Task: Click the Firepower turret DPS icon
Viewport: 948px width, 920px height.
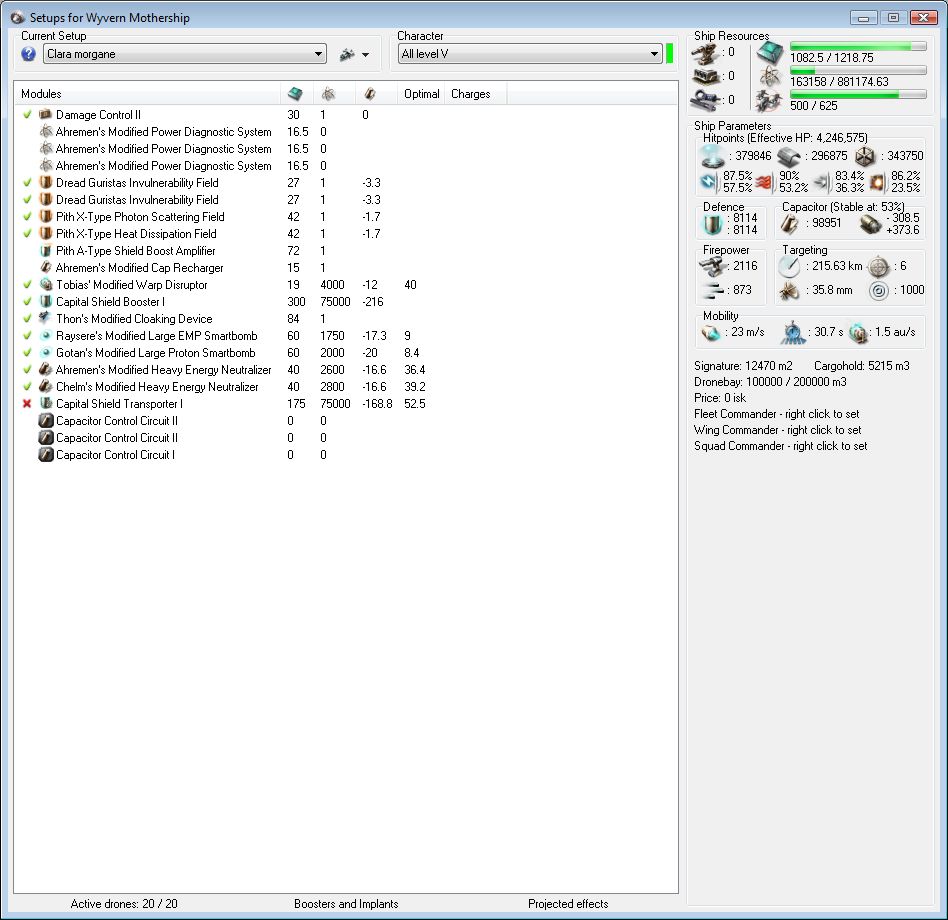Action: pos(712,266)
